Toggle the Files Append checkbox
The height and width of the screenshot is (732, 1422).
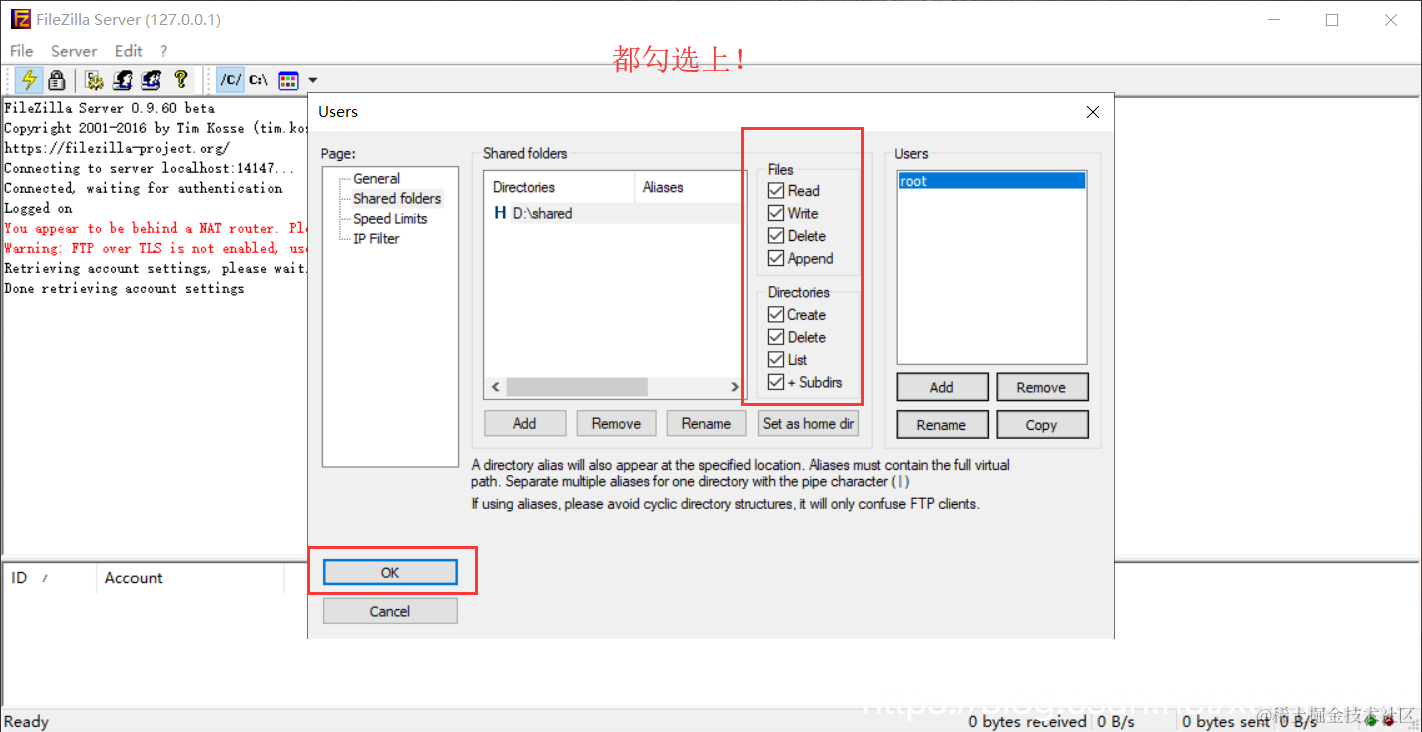coord(776,258)
